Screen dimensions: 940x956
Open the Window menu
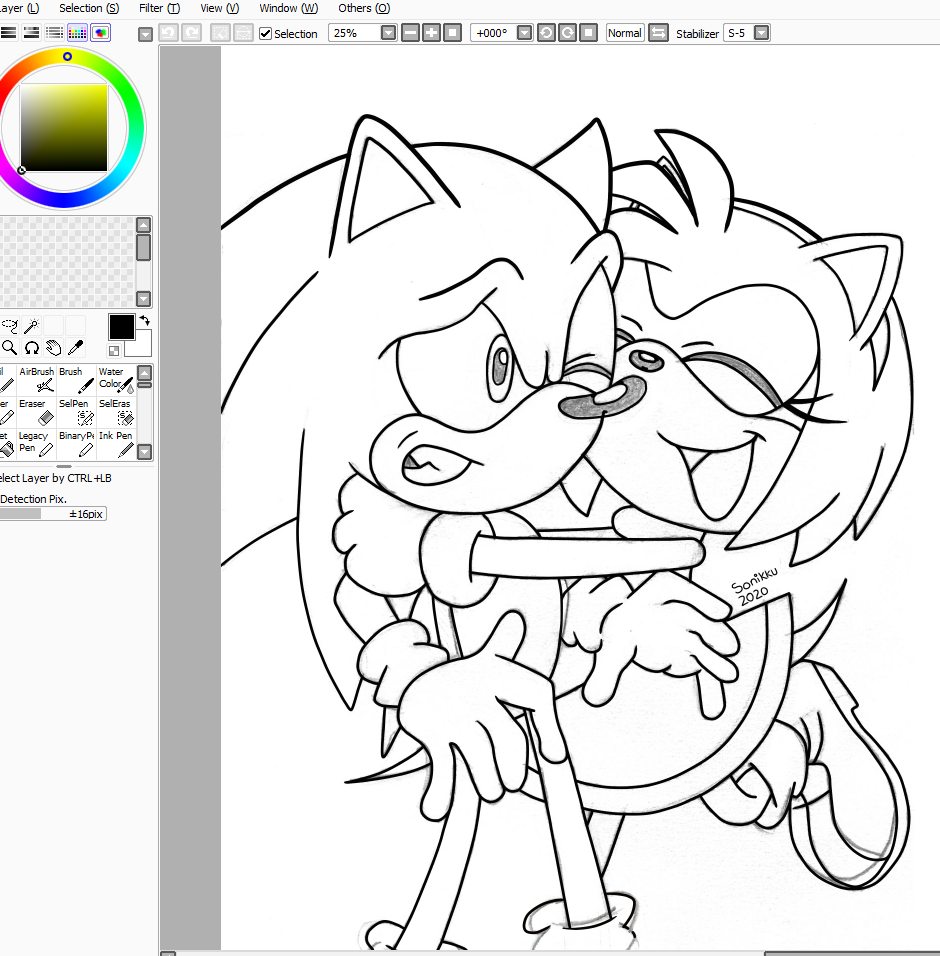tap(288, 8)
